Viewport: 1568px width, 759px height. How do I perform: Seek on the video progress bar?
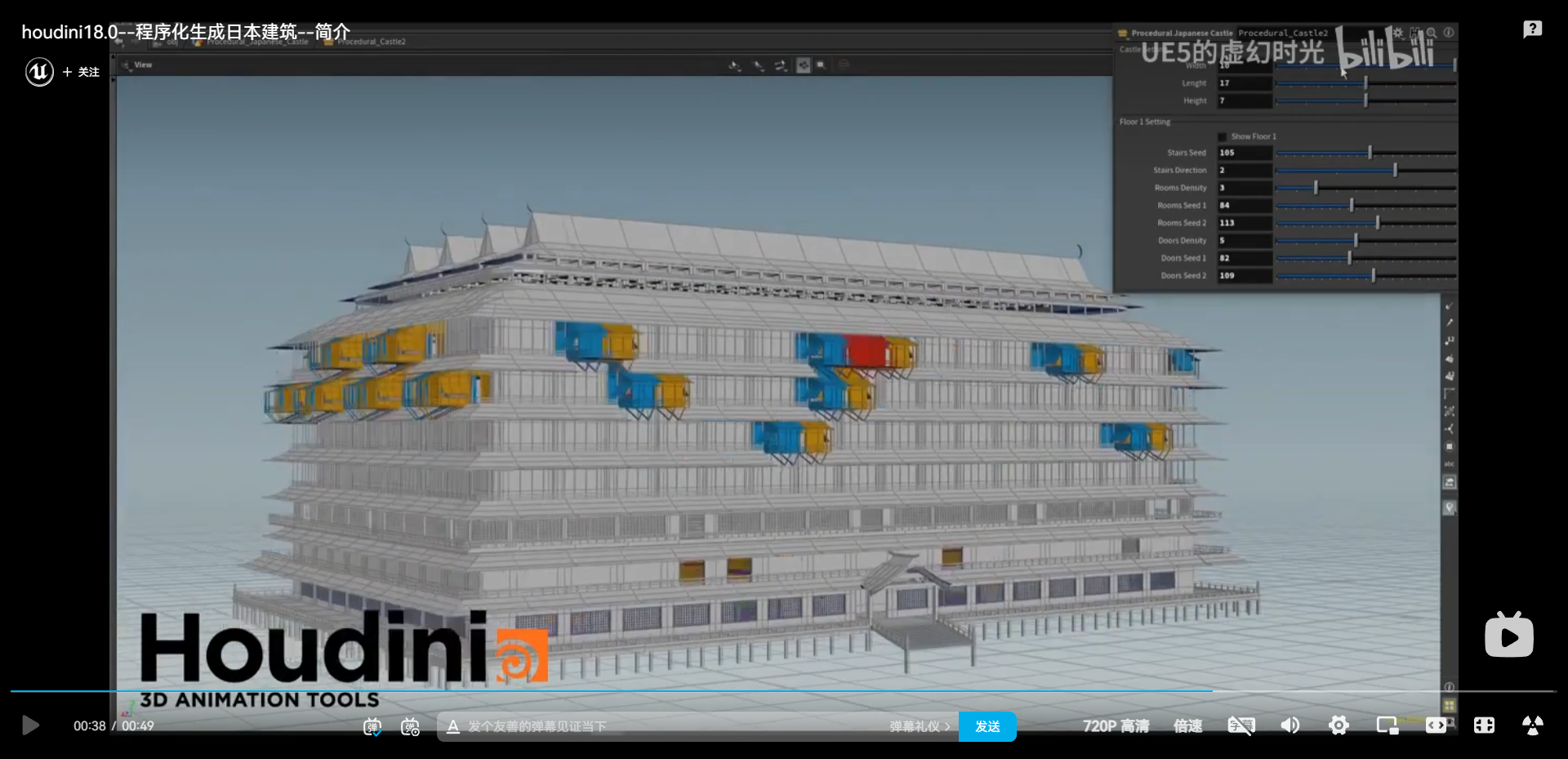click(783, 691)
